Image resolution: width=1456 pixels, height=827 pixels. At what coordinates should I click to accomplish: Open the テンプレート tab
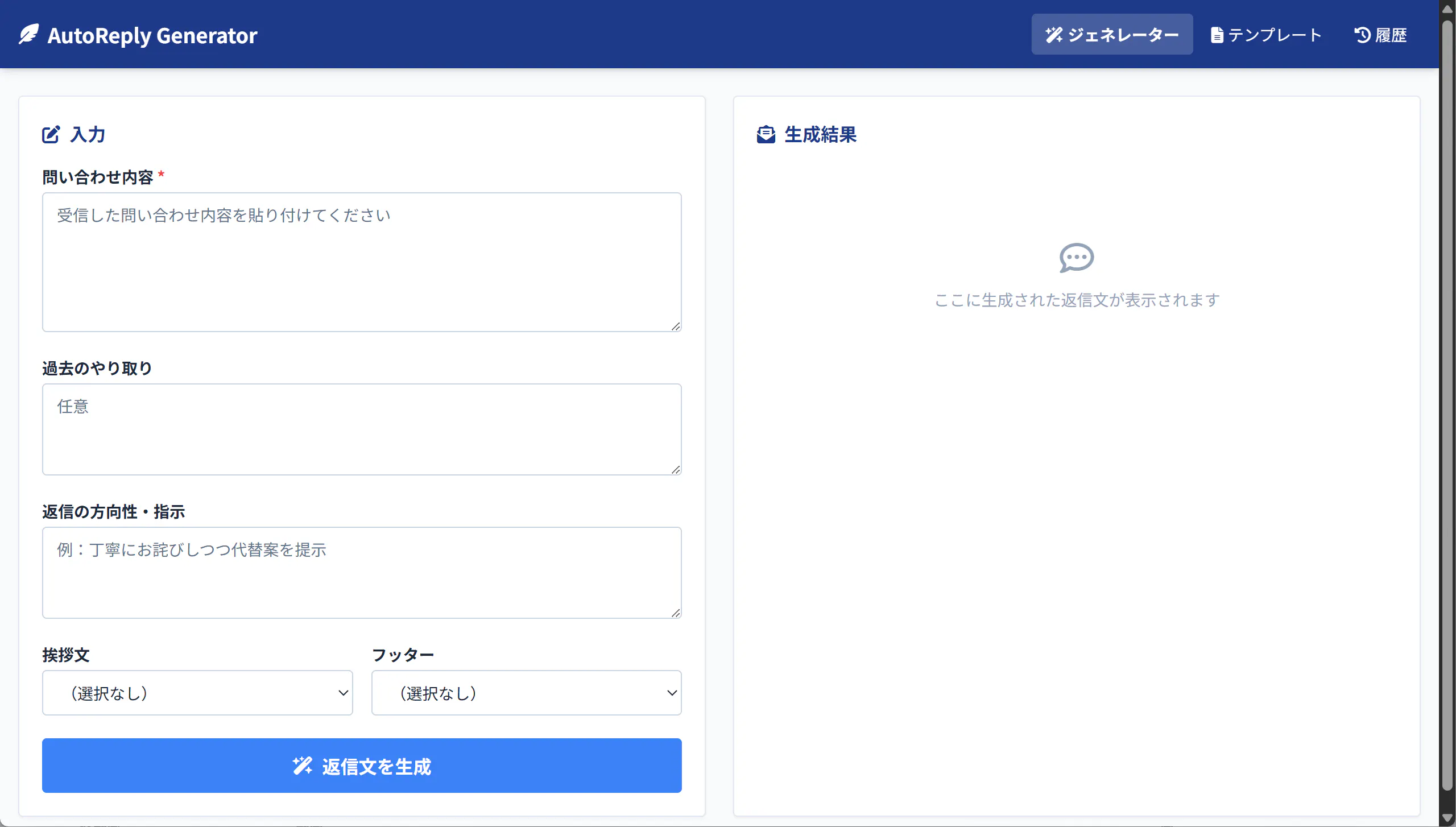1265,35
